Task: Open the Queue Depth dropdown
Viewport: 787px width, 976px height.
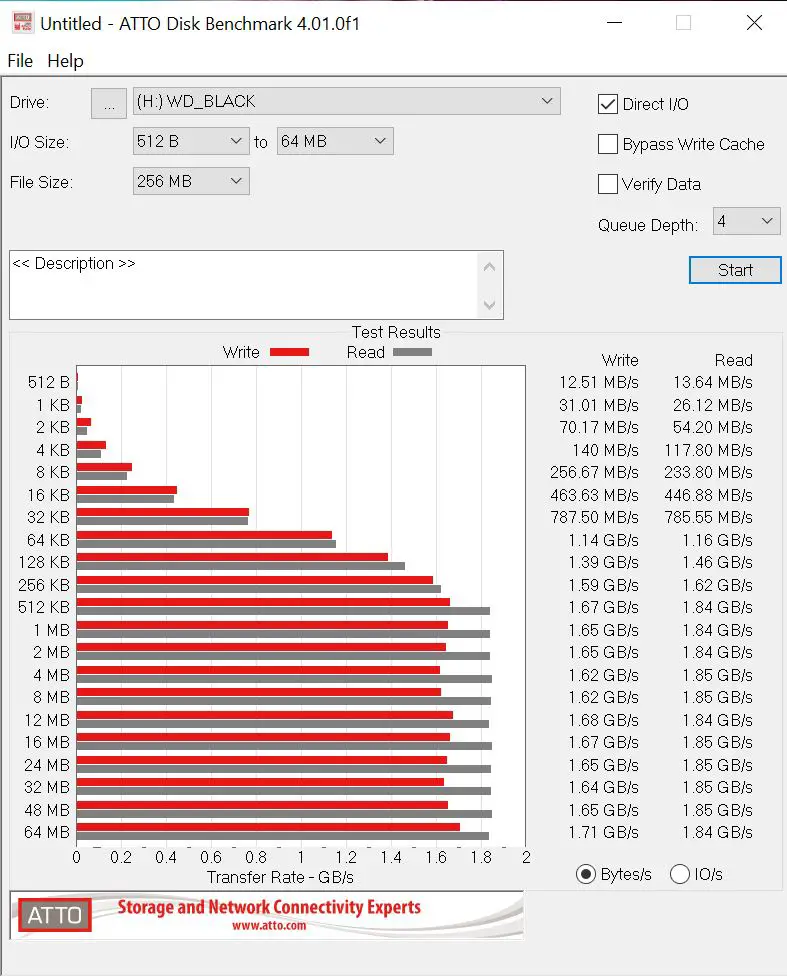Action: (747, 221)
